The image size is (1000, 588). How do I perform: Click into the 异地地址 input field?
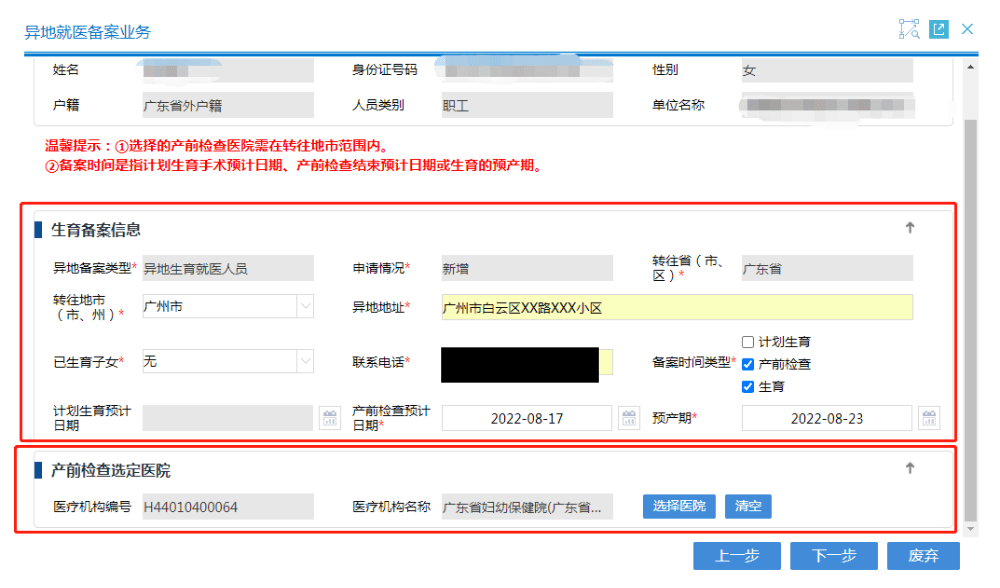[676, 308]
